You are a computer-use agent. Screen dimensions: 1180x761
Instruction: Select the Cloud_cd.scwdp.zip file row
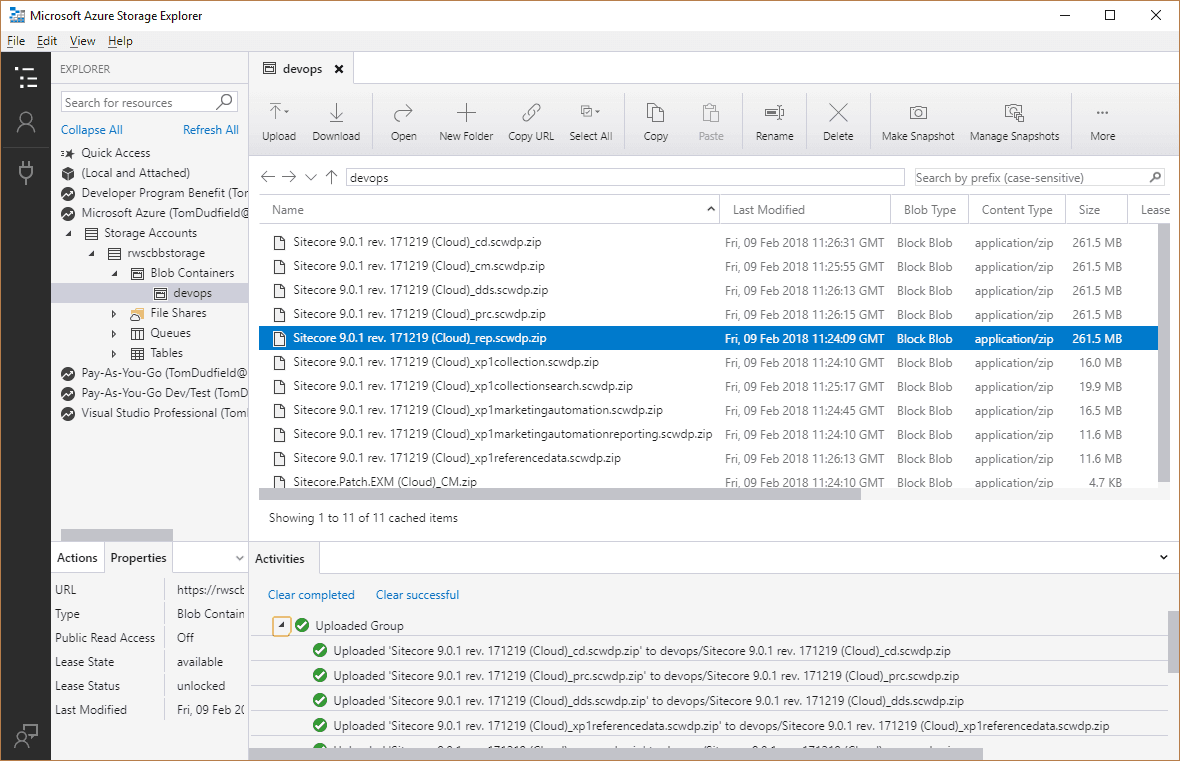pos(707,242)
